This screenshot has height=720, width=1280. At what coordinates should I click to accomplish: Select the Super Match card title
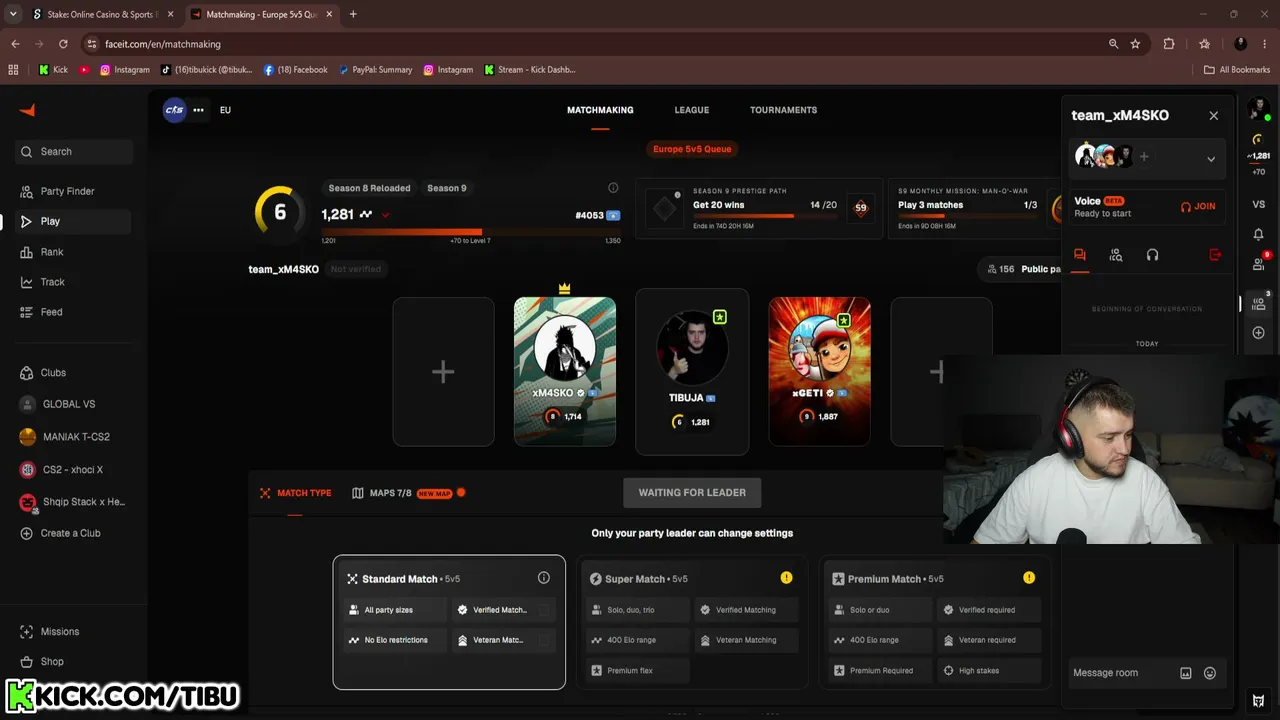[x=635, y=579]
